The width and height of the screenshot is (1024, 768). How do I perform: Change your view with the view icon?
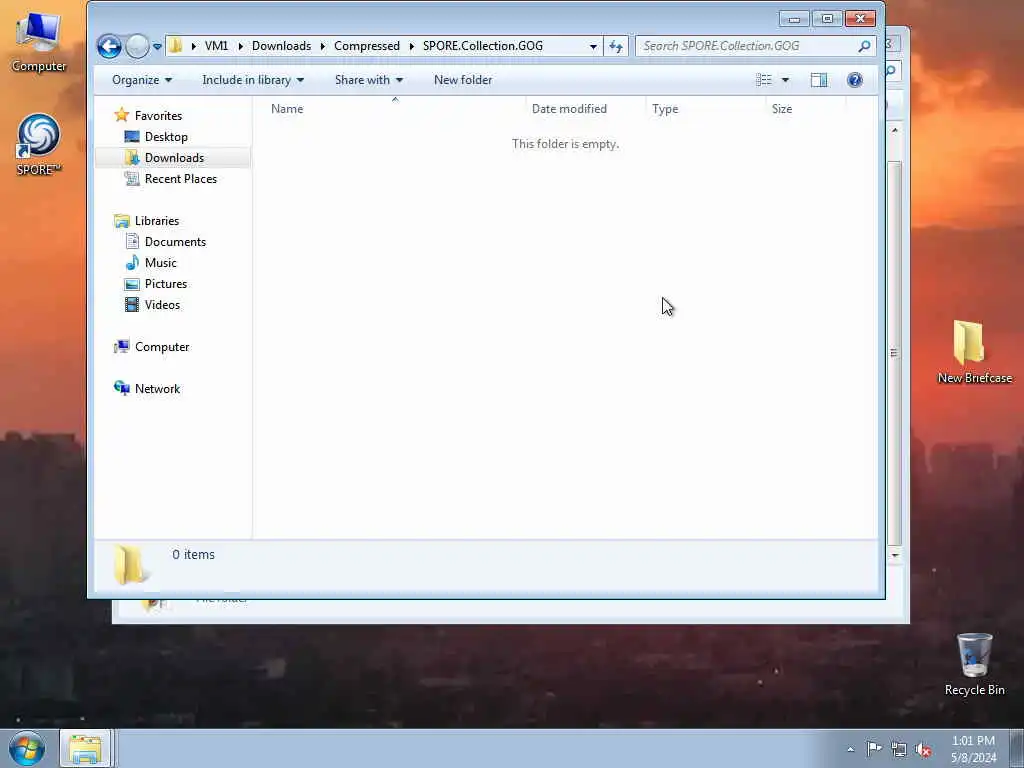[763, 80]
